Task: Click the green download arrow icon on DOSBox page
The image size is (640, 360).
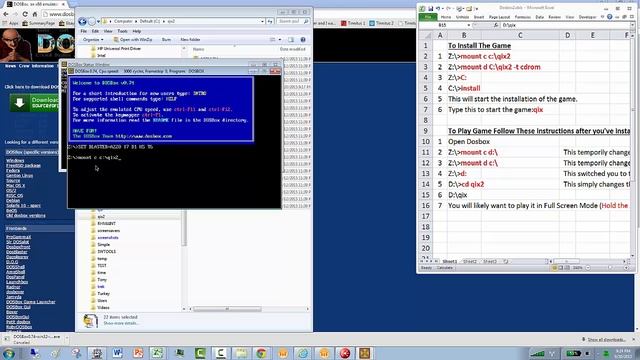Action: [x=19, y=103]
